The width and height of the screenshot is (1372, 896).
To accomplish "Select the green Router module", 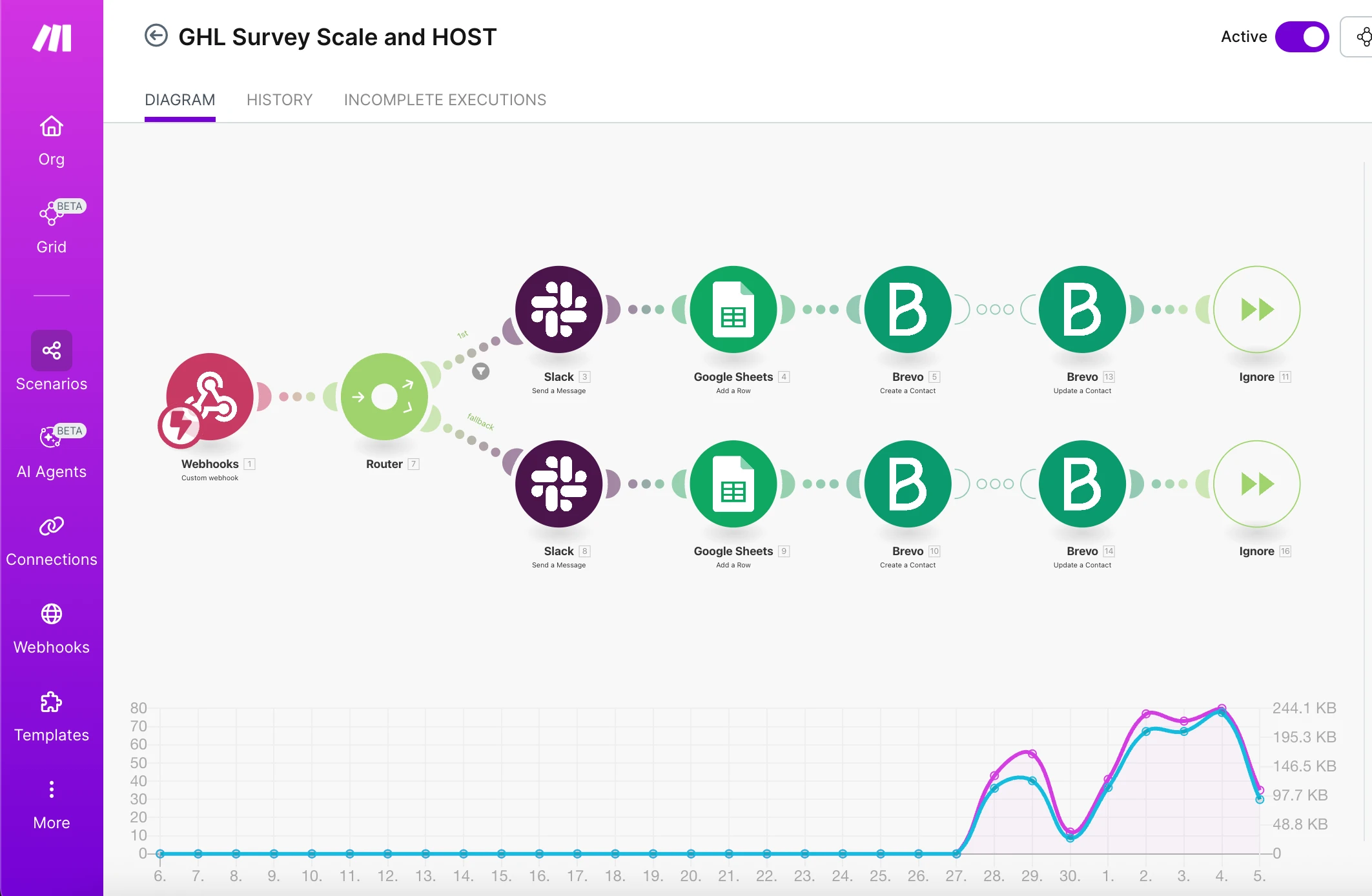I will click(x=384, y=397).
